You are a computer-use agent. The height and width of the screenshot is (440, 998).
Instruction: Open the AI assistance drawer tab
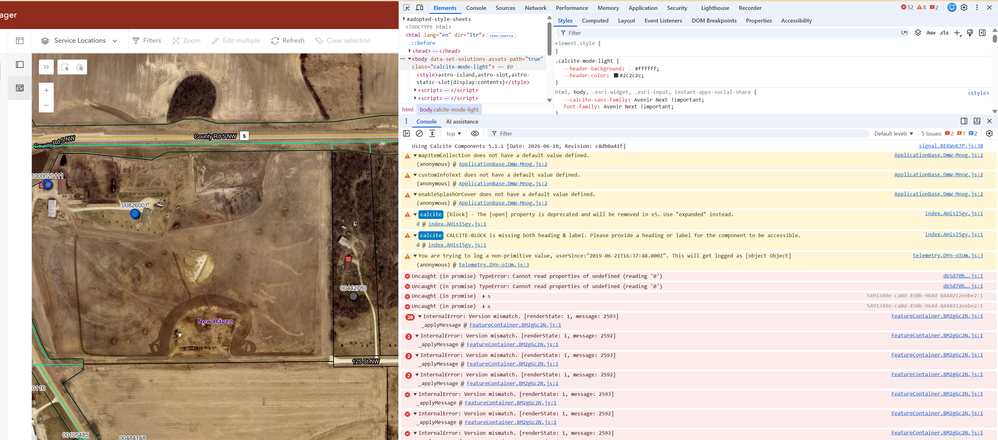461,121
